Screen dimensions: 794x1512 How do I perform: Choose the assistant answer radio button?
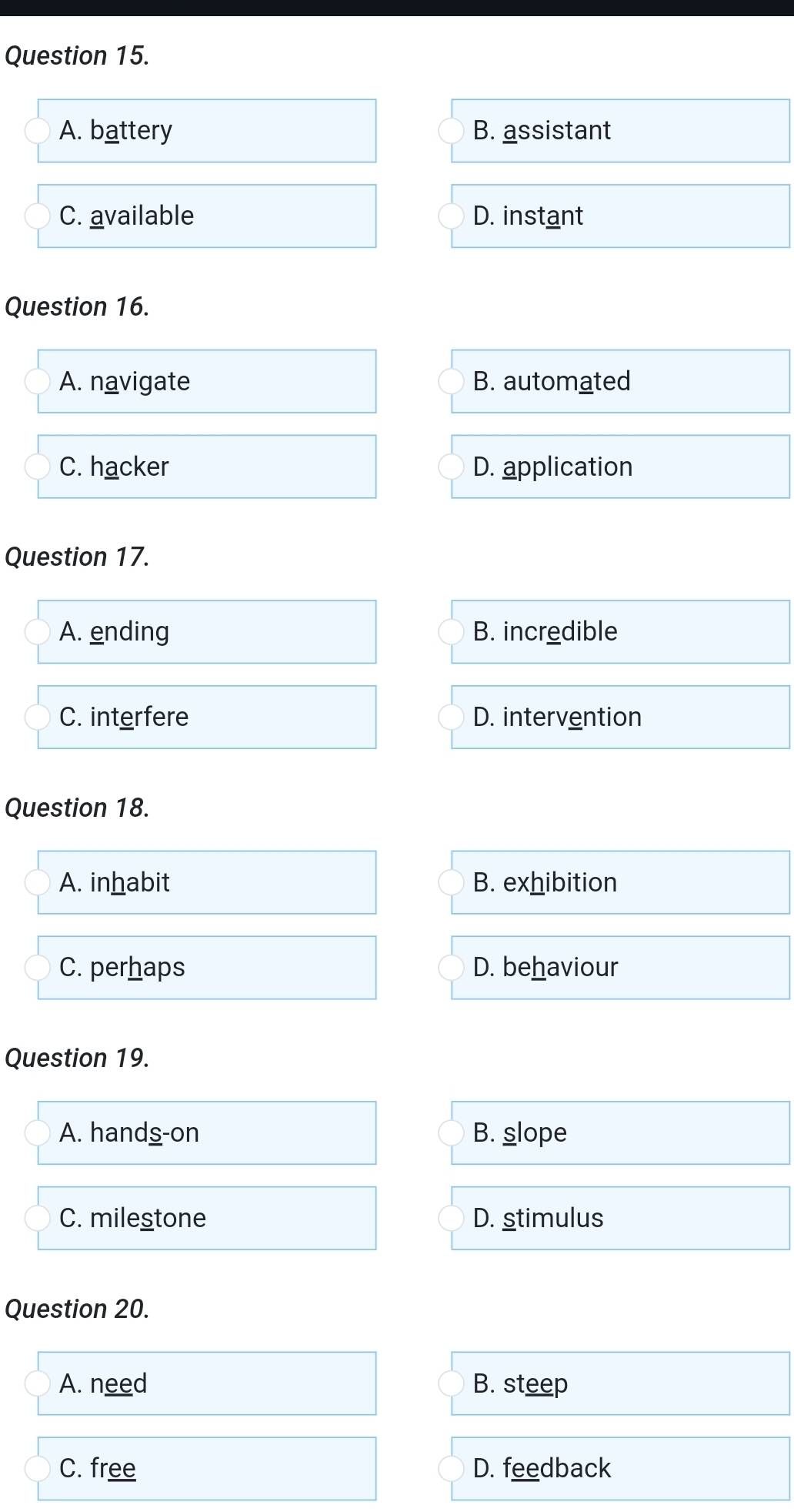[x=450, y=131]
